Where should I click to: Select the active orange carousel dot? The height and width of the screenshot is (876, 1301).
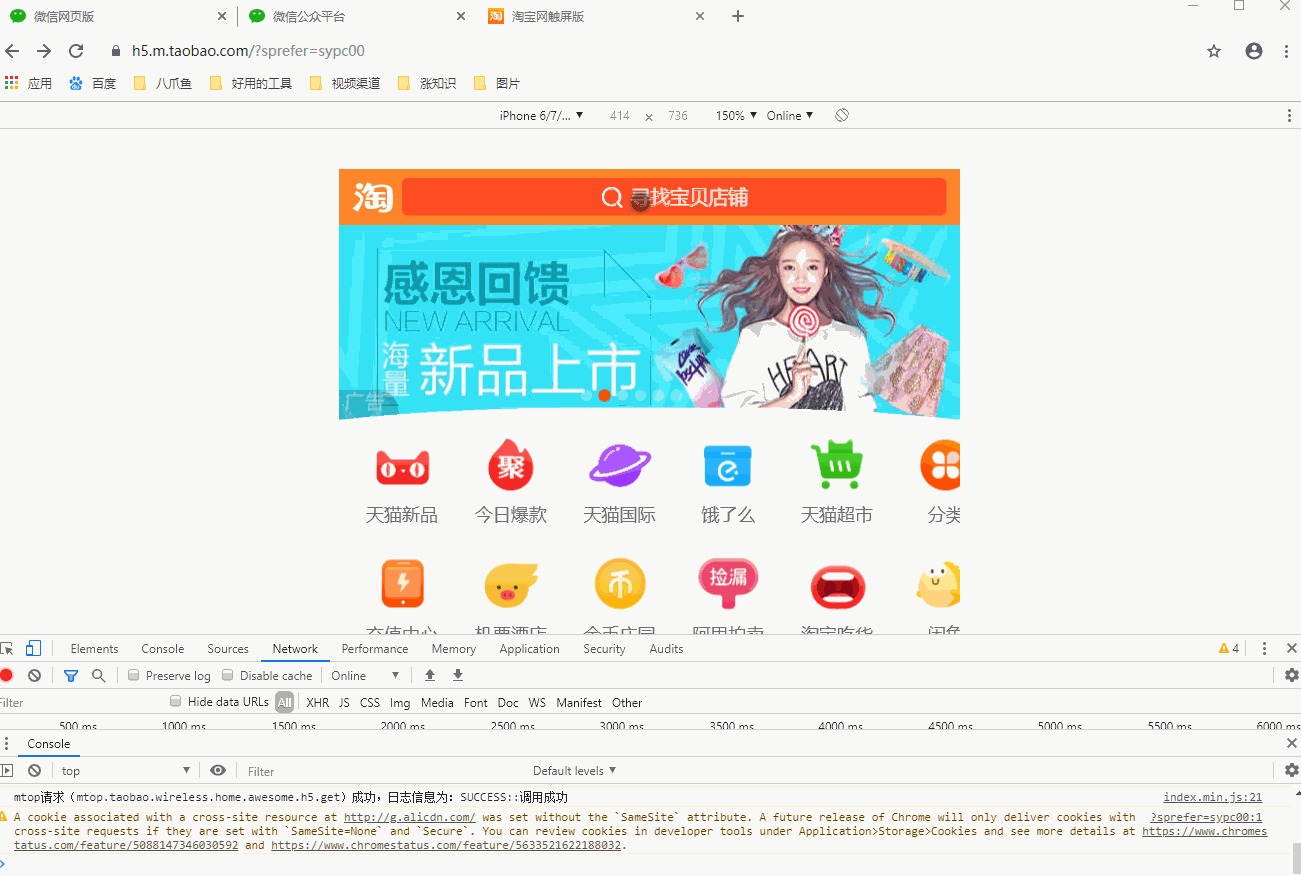[x=604, y=395]
